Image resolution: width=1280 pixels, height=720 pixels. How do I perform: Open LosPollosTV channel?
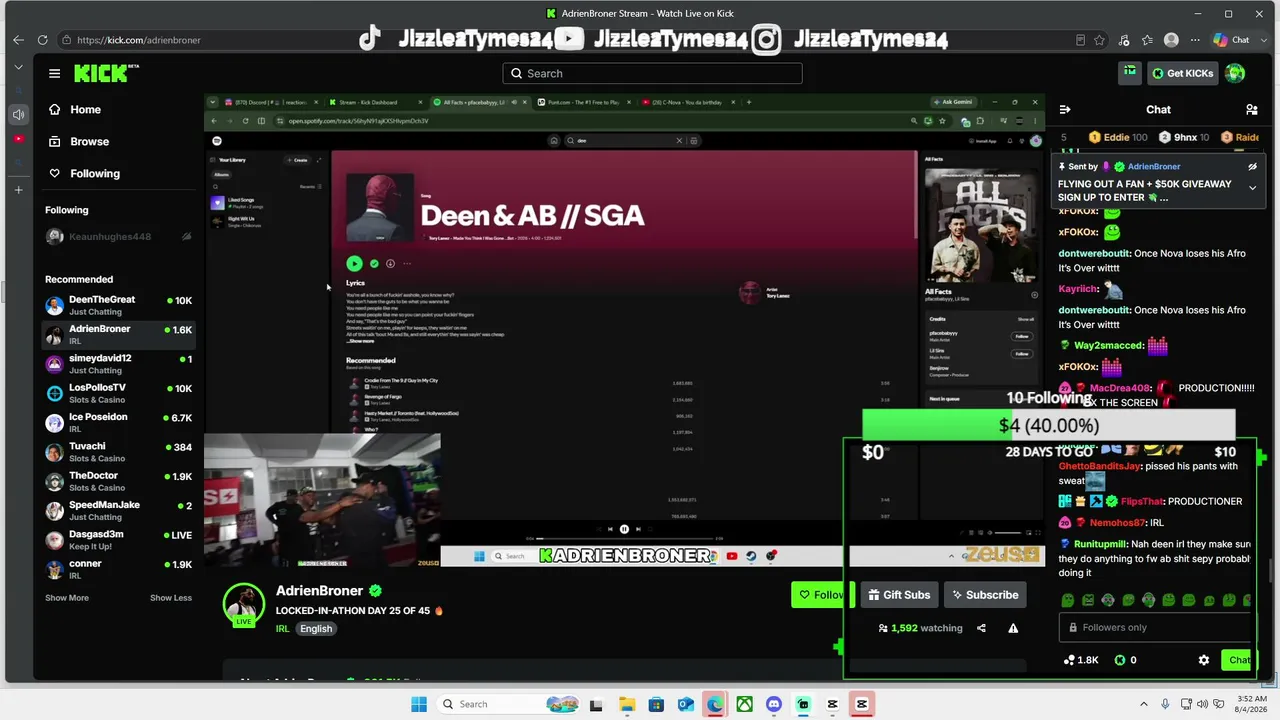tap(119, 393)
